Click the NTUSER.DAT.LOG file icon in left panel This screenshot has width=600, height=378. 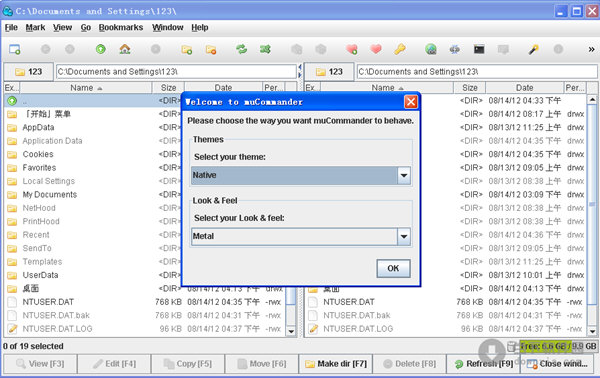12,329
